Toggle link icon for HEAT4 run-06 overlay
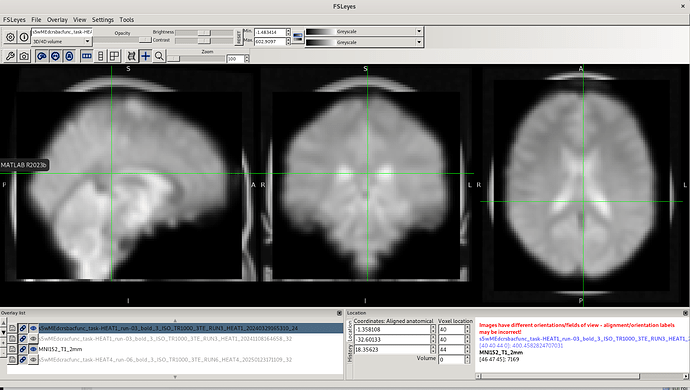690x390 pixels. [23, 360]
